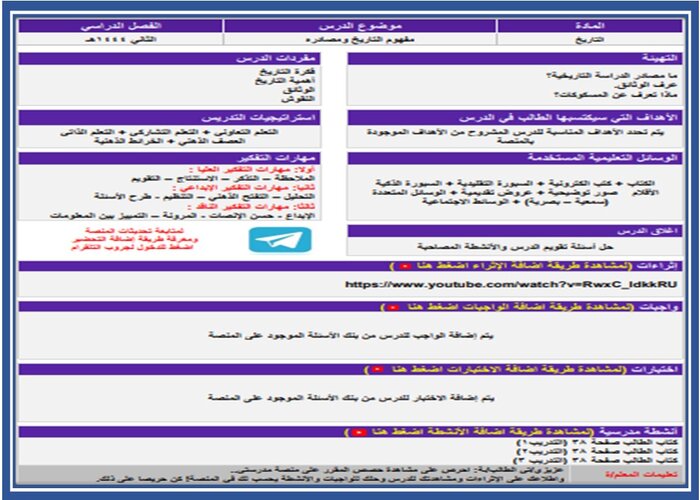Image resolution: width=700 pixels, height=500 pixels.
Task: Select the 'المادة' column header
Action: pos(590,26)
